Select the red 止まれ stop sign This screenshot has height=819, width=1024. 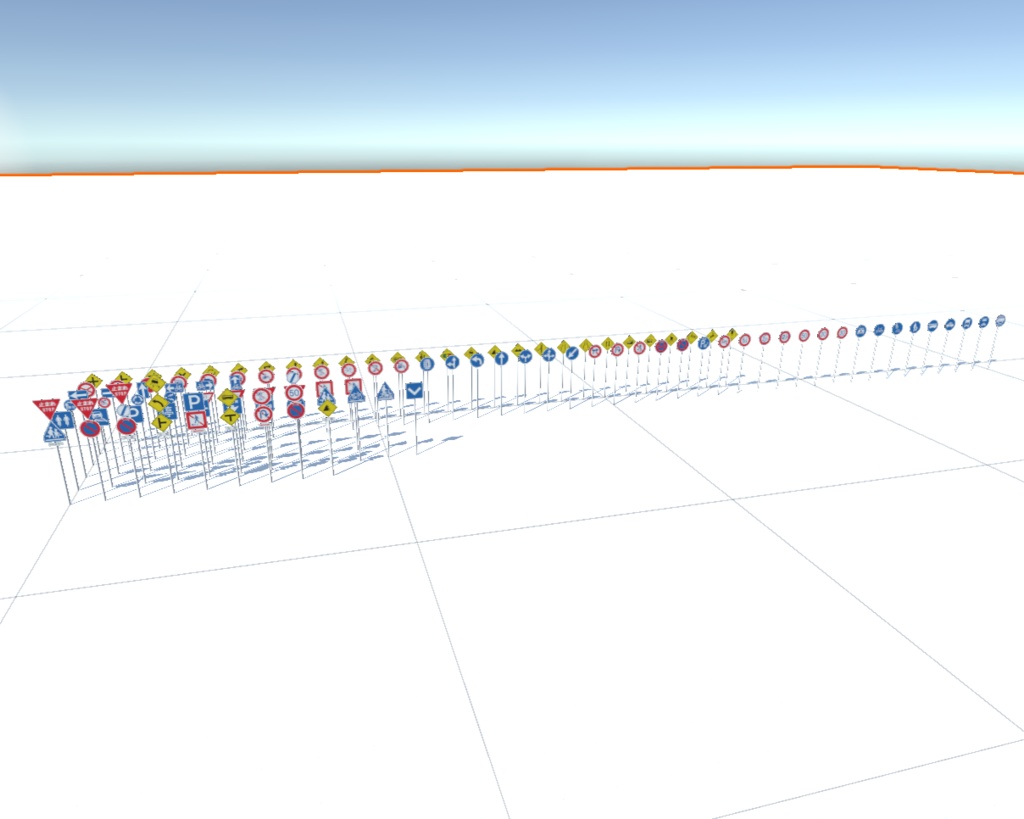coord(47,405)
